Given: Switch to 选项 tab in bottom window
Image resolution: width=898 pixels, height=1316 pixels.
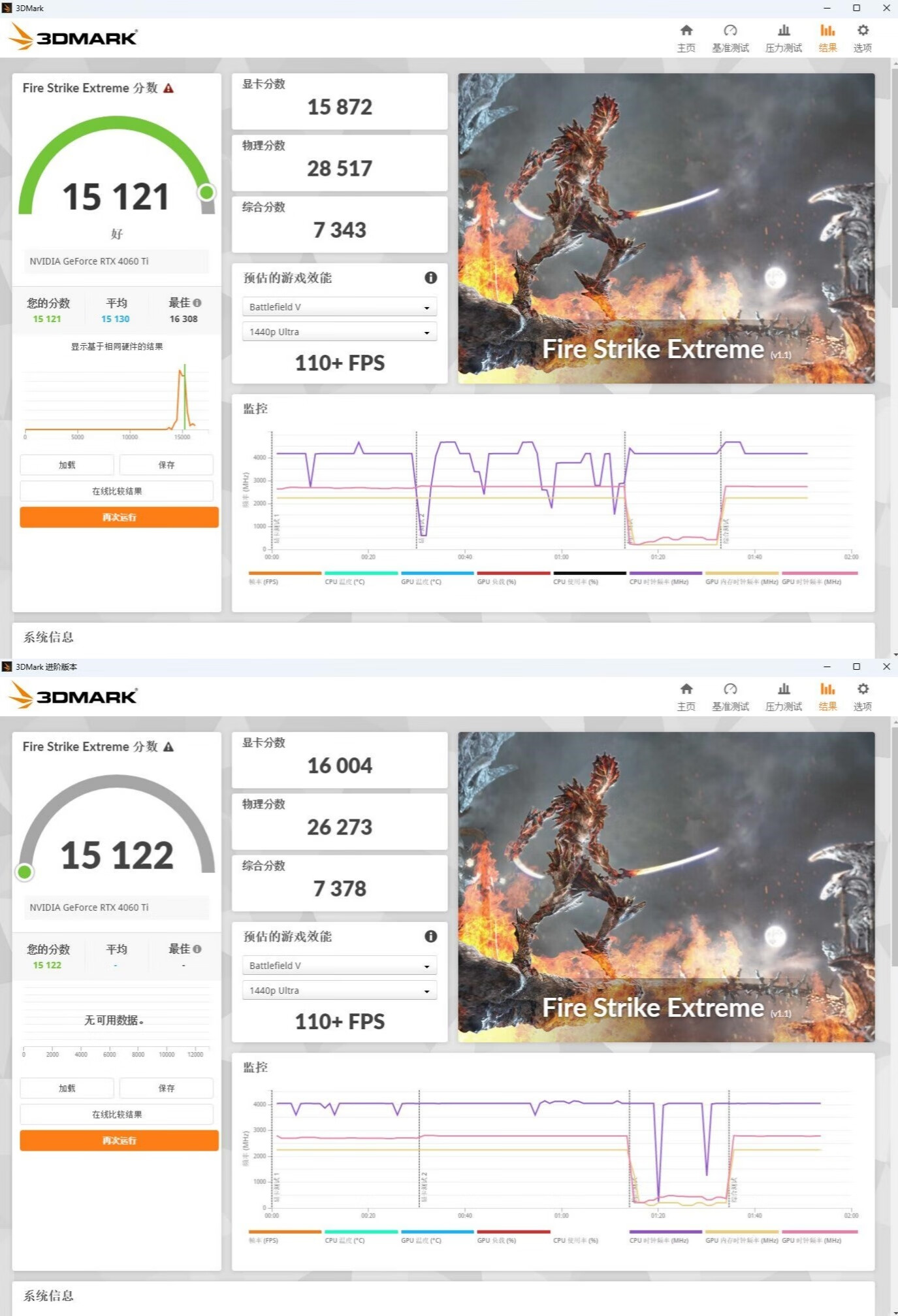Looking at the screenshot, I should (863, 697).
